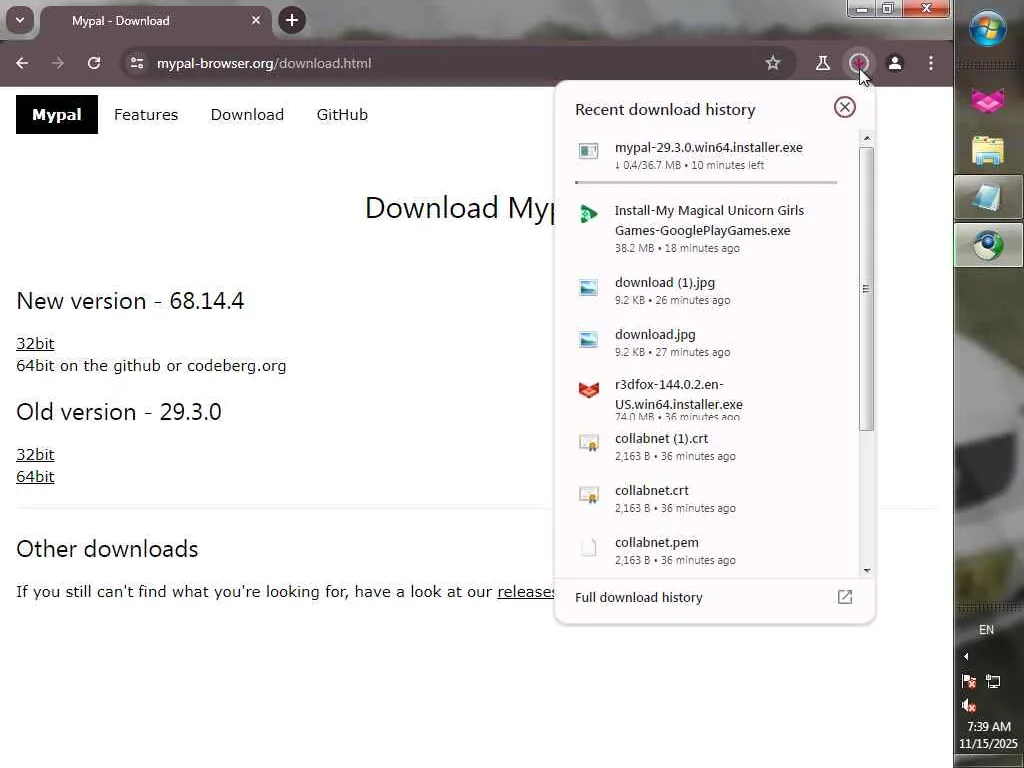This screenshot has height=768, width=1024.
Task: Open mypal-29.3.0.win64.installer.exe download entry
Action: pyautogui.click(x=707, y=156)
